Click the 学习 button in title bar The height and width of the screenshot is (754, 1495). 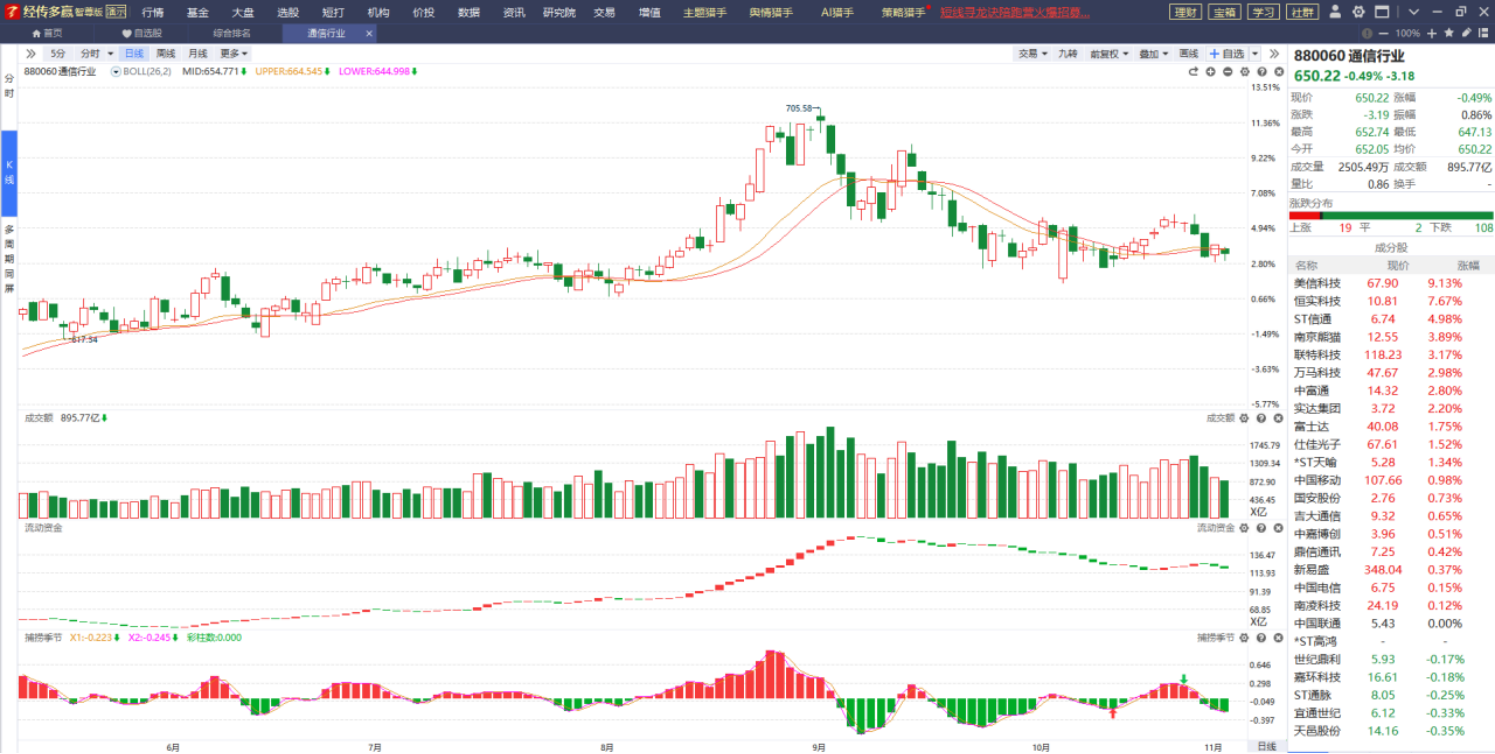[1264, 12]
